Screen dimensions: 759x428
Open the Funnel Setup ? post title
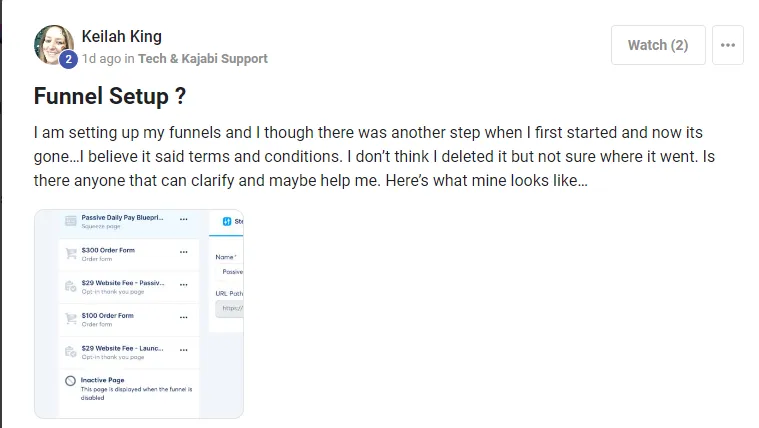[x=110, y=96]
